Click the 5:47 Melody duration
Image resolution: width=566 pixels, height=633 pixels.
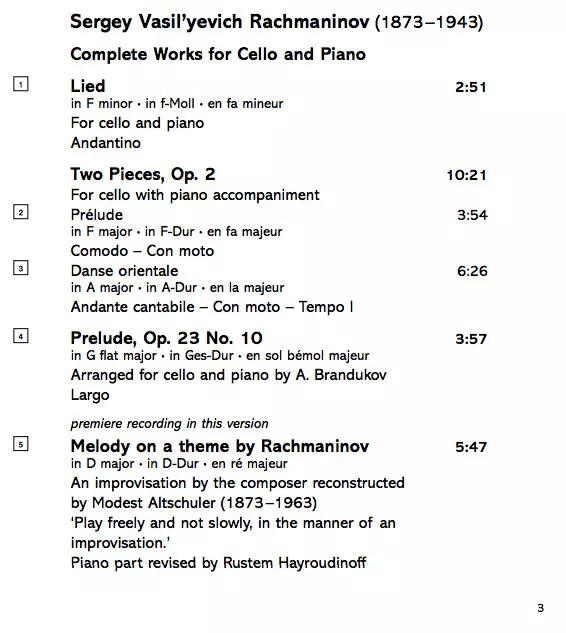[471, 447]
